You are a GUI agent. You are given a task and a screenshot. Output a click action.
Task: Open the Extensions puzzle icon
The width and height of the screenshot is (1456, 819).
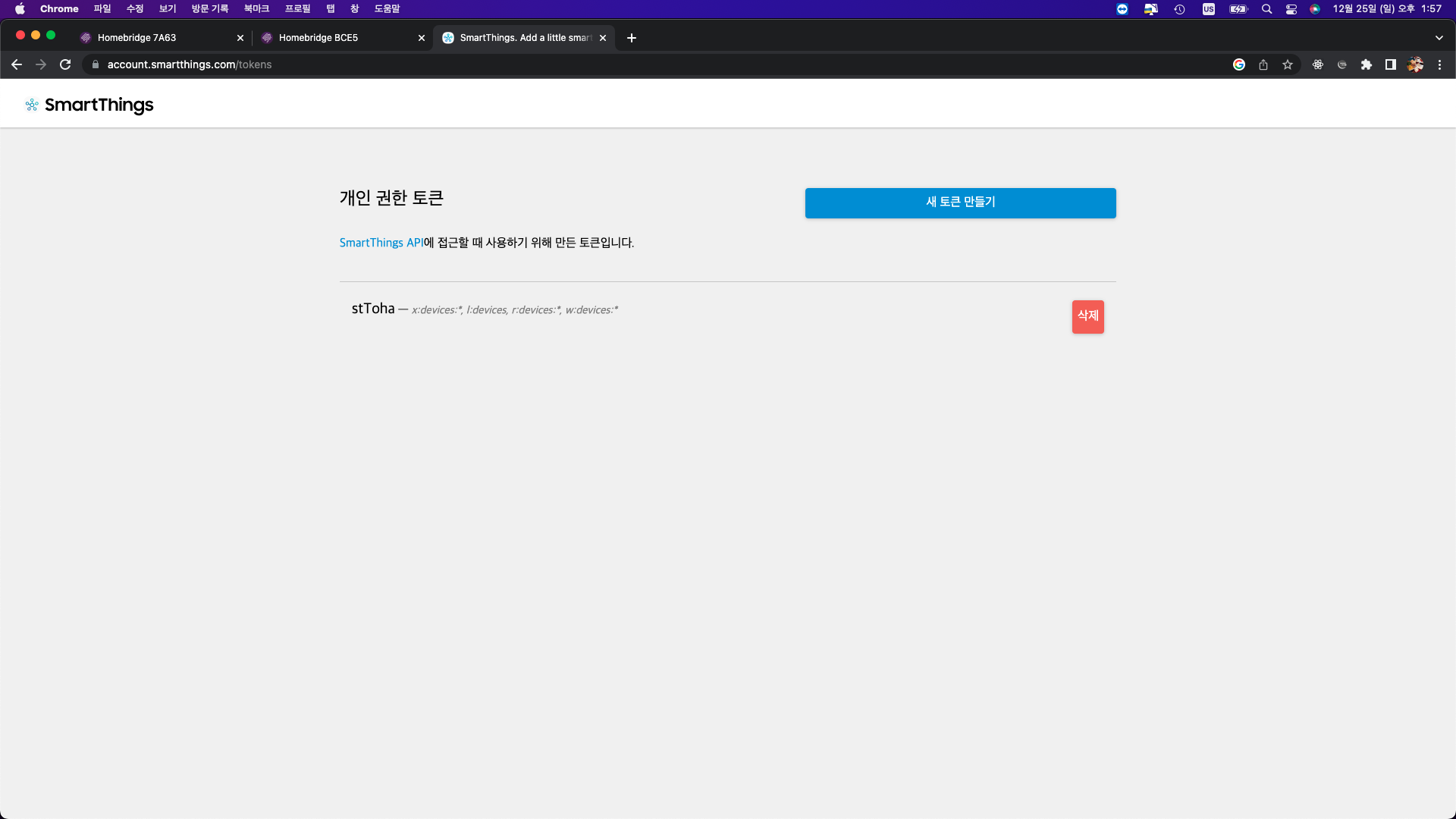tap(1367, 64)
